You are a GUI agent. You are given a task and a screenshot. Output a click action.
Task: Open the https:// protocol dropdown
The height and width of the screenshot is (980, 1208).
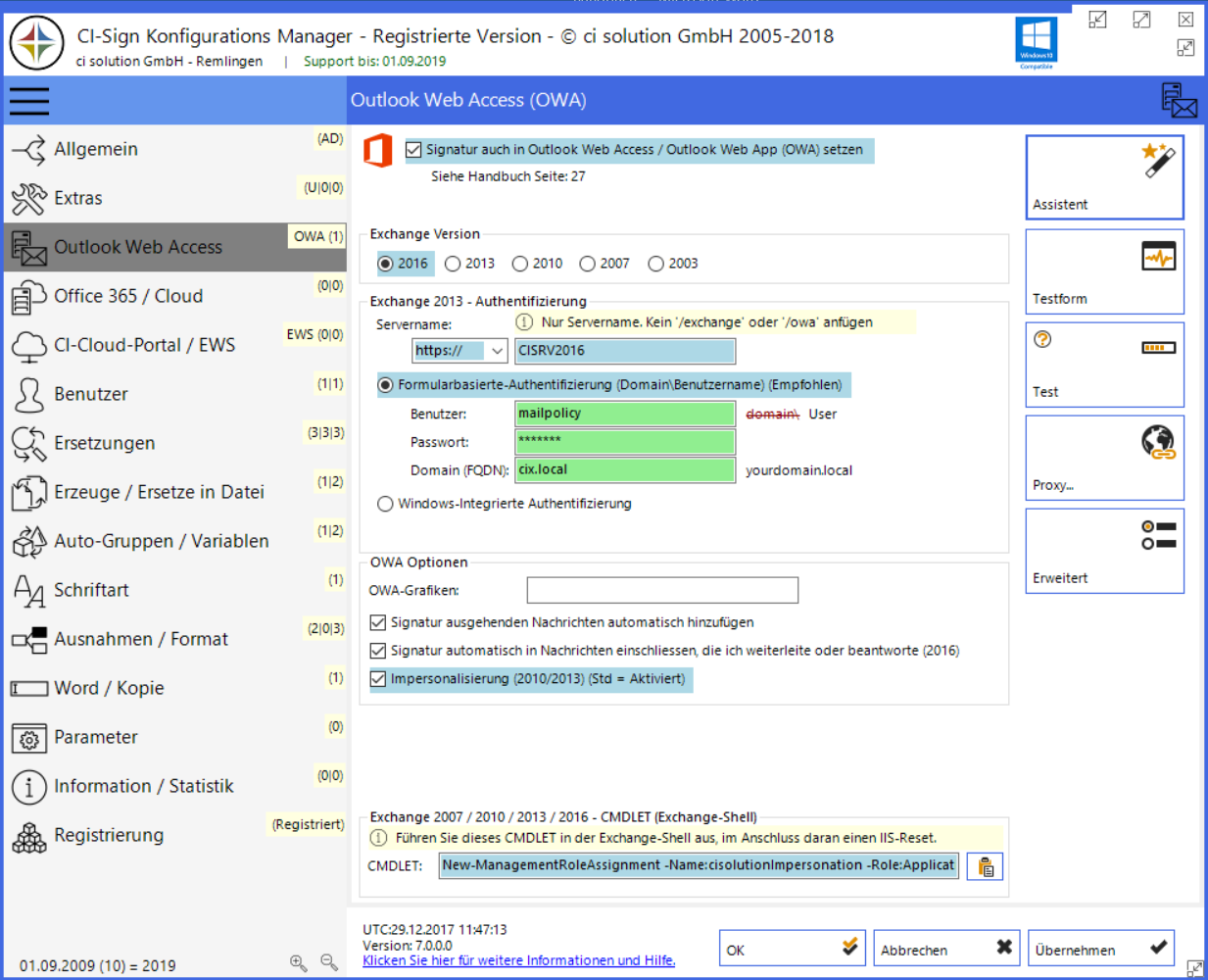point(497,351)
